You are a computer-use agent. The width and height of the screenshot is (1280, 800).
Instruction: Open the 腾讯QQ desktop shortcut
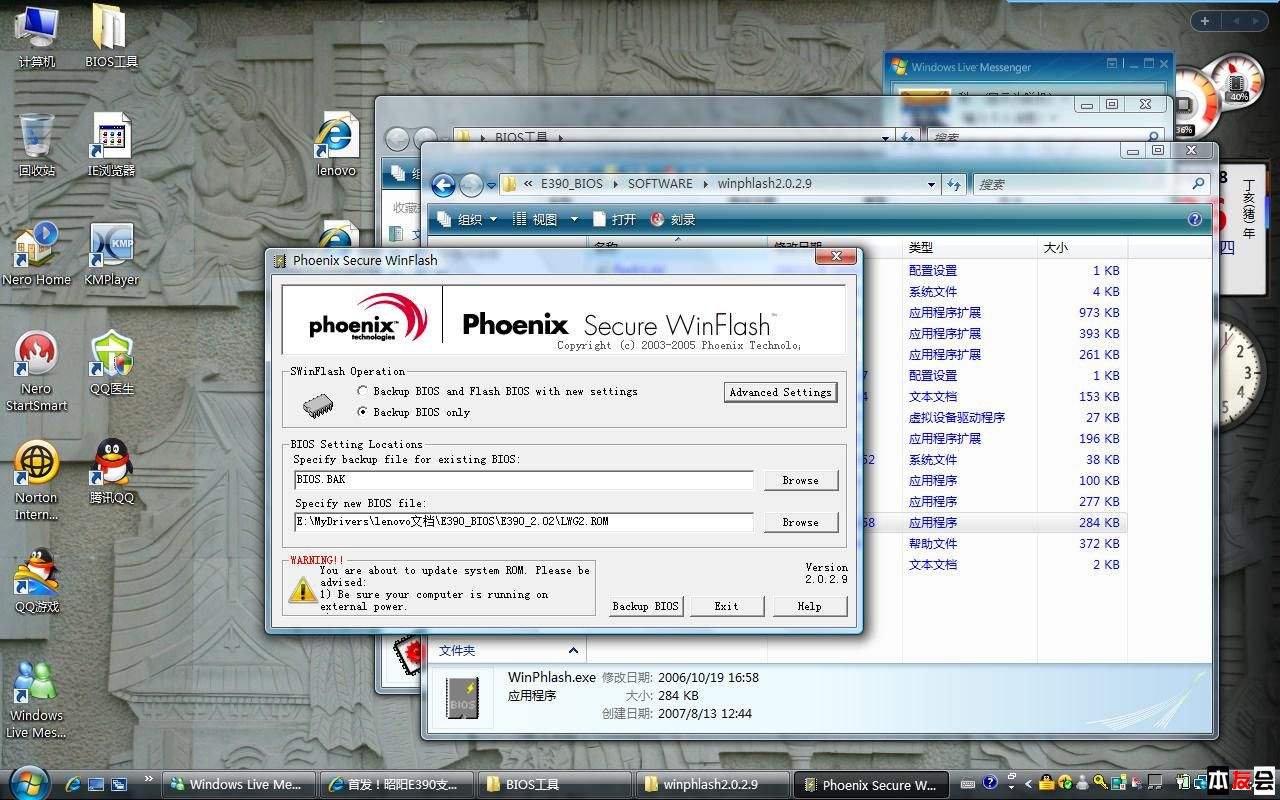click(111, 472)
